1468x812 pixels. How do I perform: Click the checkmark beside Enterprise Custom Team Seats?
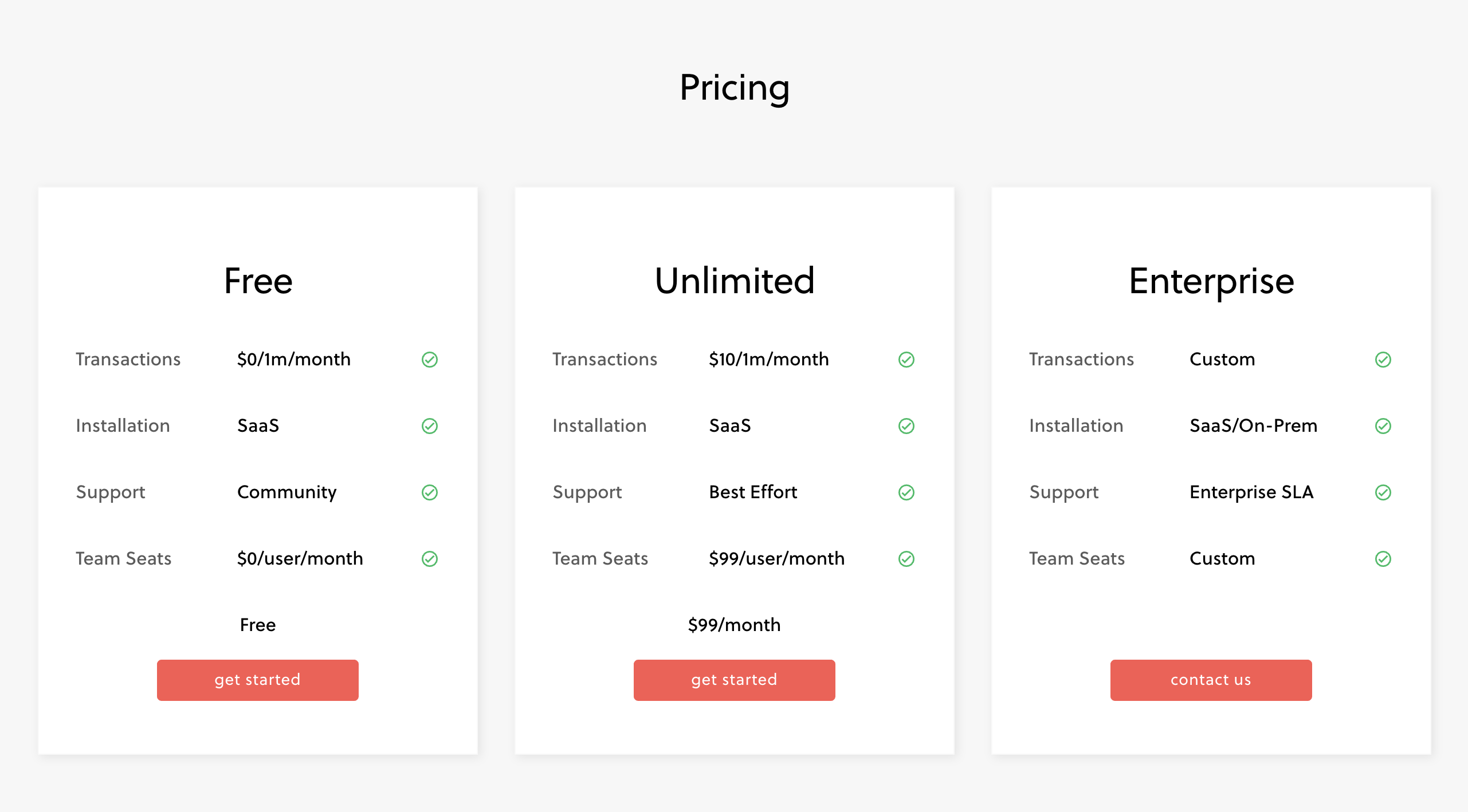click(x=1383, y=558)
